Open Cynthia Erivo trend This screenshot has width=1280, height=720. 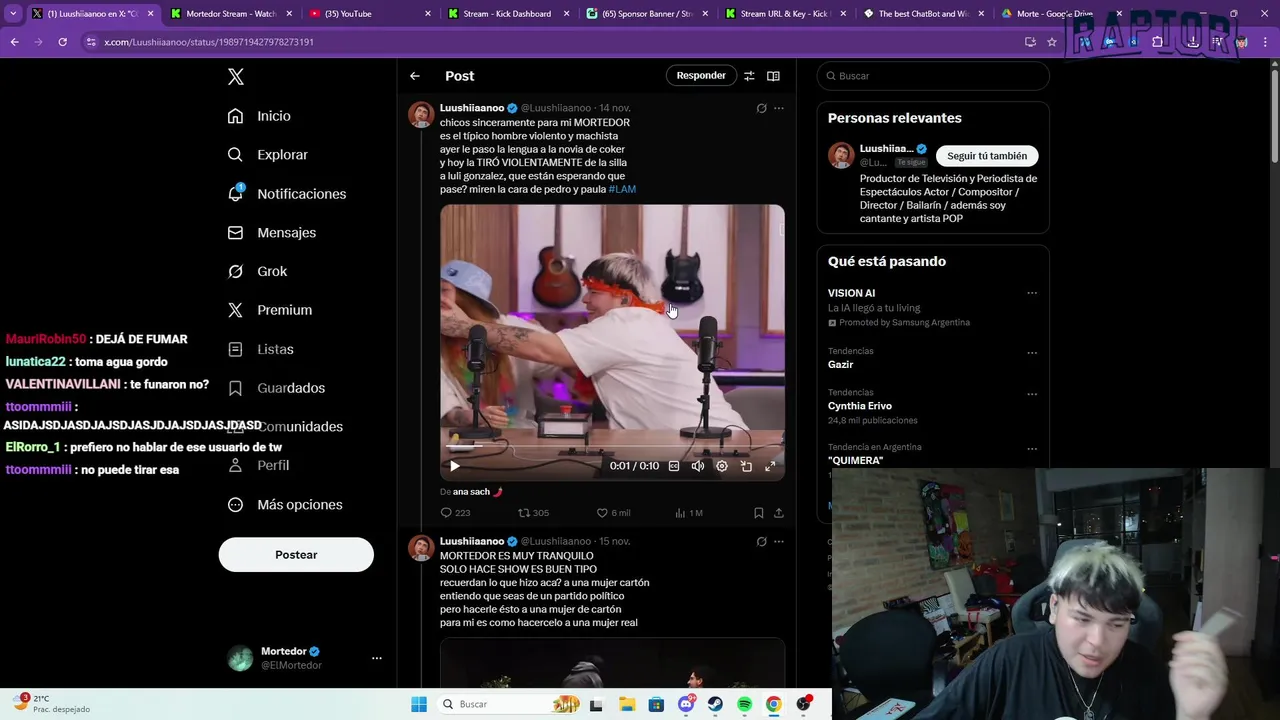(860, 406)
